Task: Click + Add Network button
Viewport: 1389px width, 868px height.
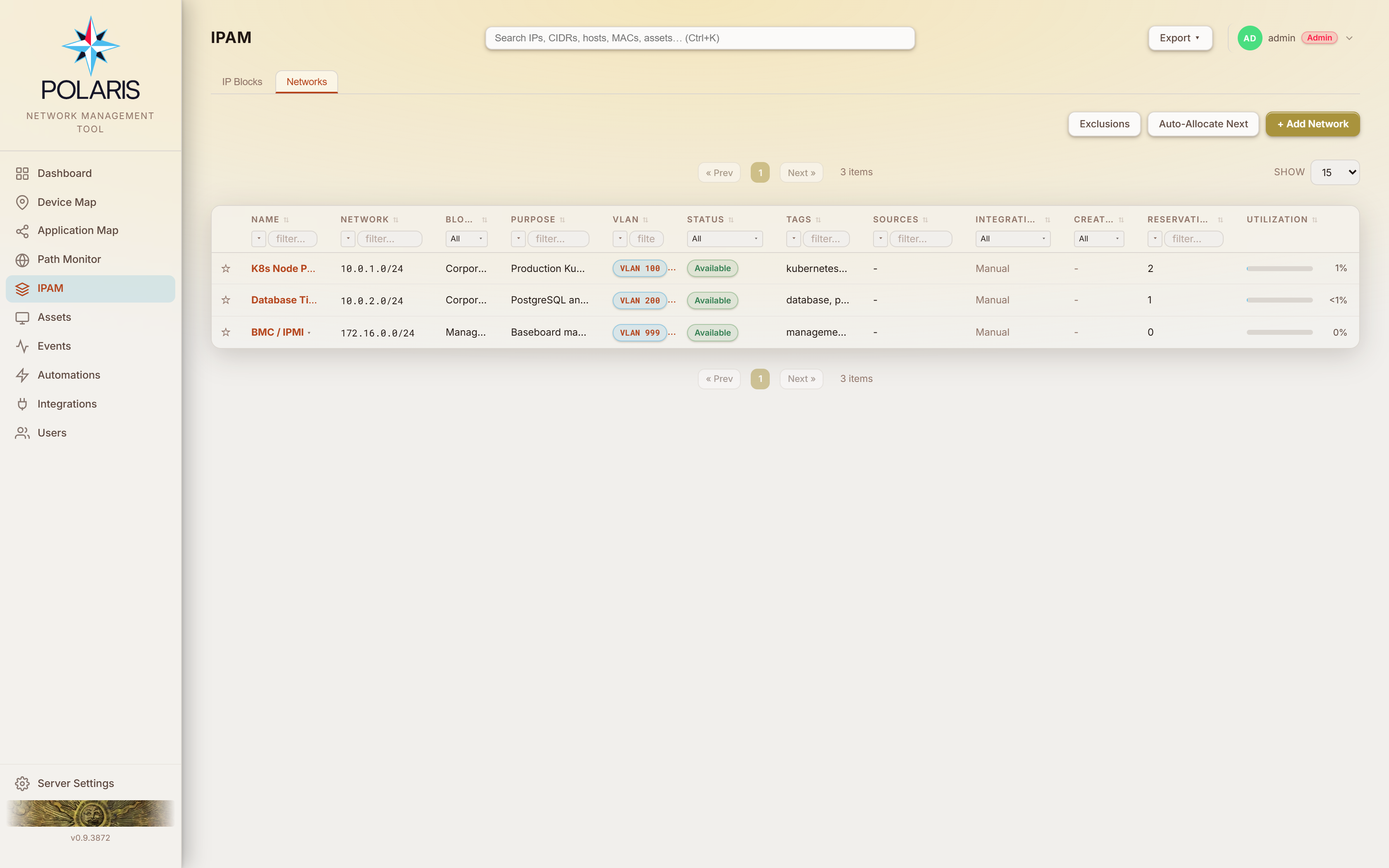Action: point(1313,124)
